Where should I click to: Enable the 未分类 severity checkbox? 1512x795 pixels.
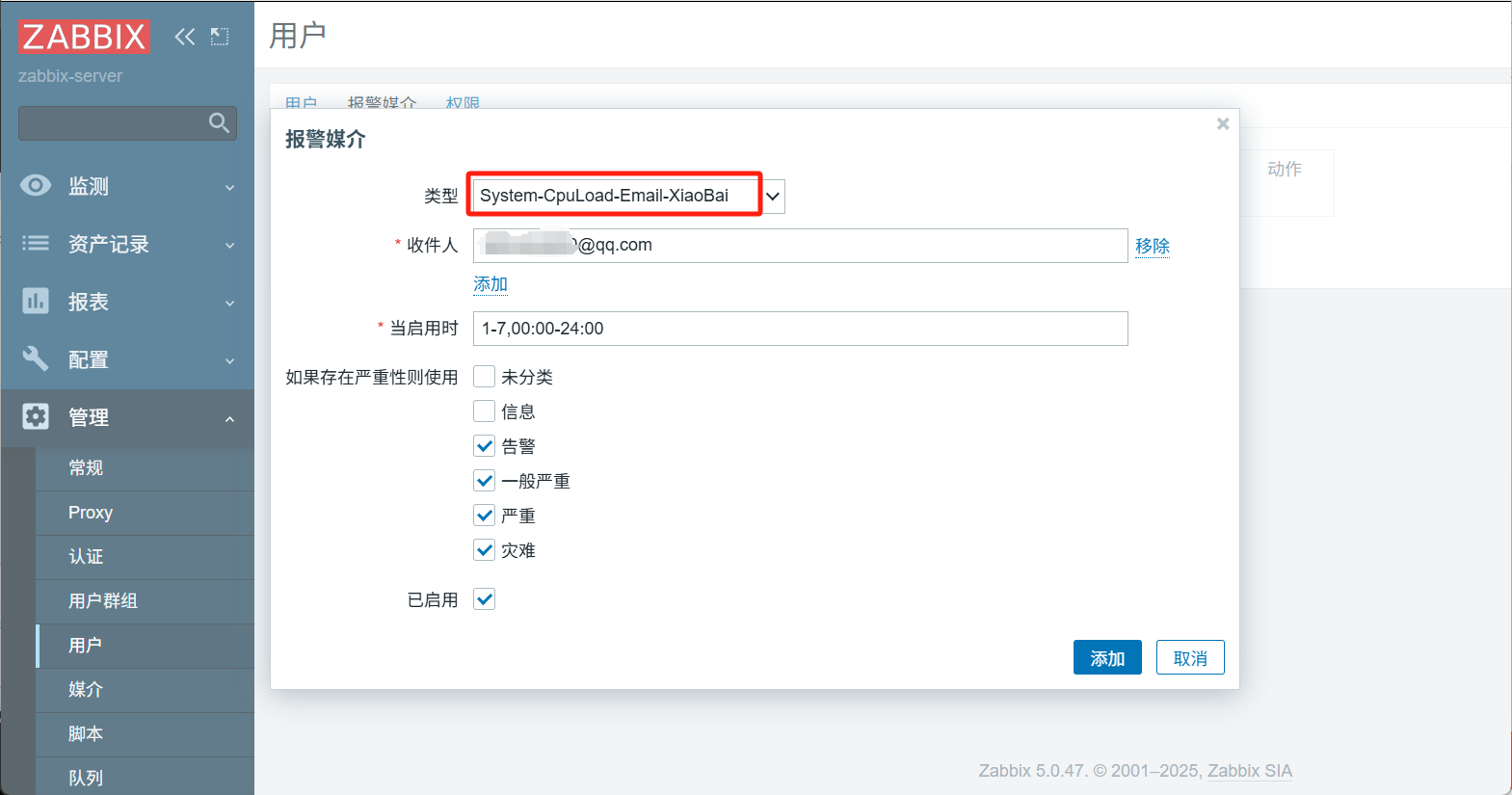tap(484, 377)
